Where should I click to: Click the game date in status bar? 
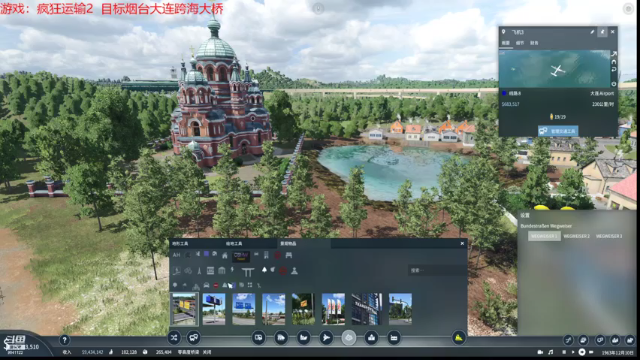(618, 352)
